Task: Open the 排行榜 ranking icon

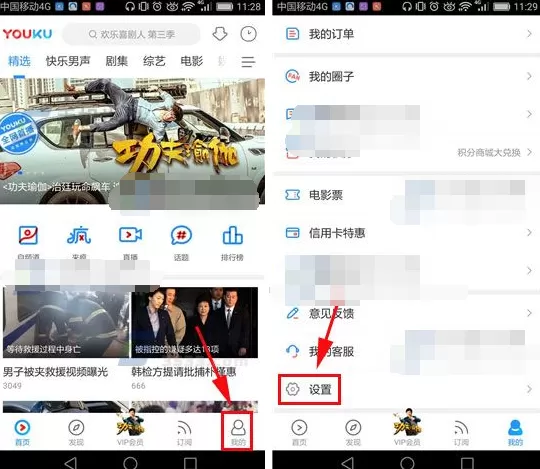Action: pos(232,236)
